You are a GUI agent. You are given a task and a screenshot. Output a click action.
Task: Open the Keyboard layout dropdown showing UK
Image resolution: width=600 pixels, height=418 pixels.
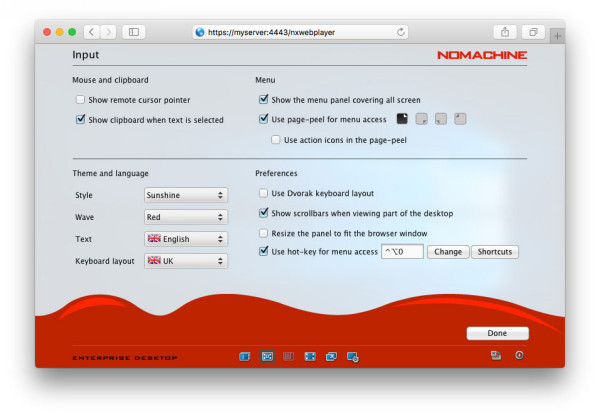(x=186, y=261)
